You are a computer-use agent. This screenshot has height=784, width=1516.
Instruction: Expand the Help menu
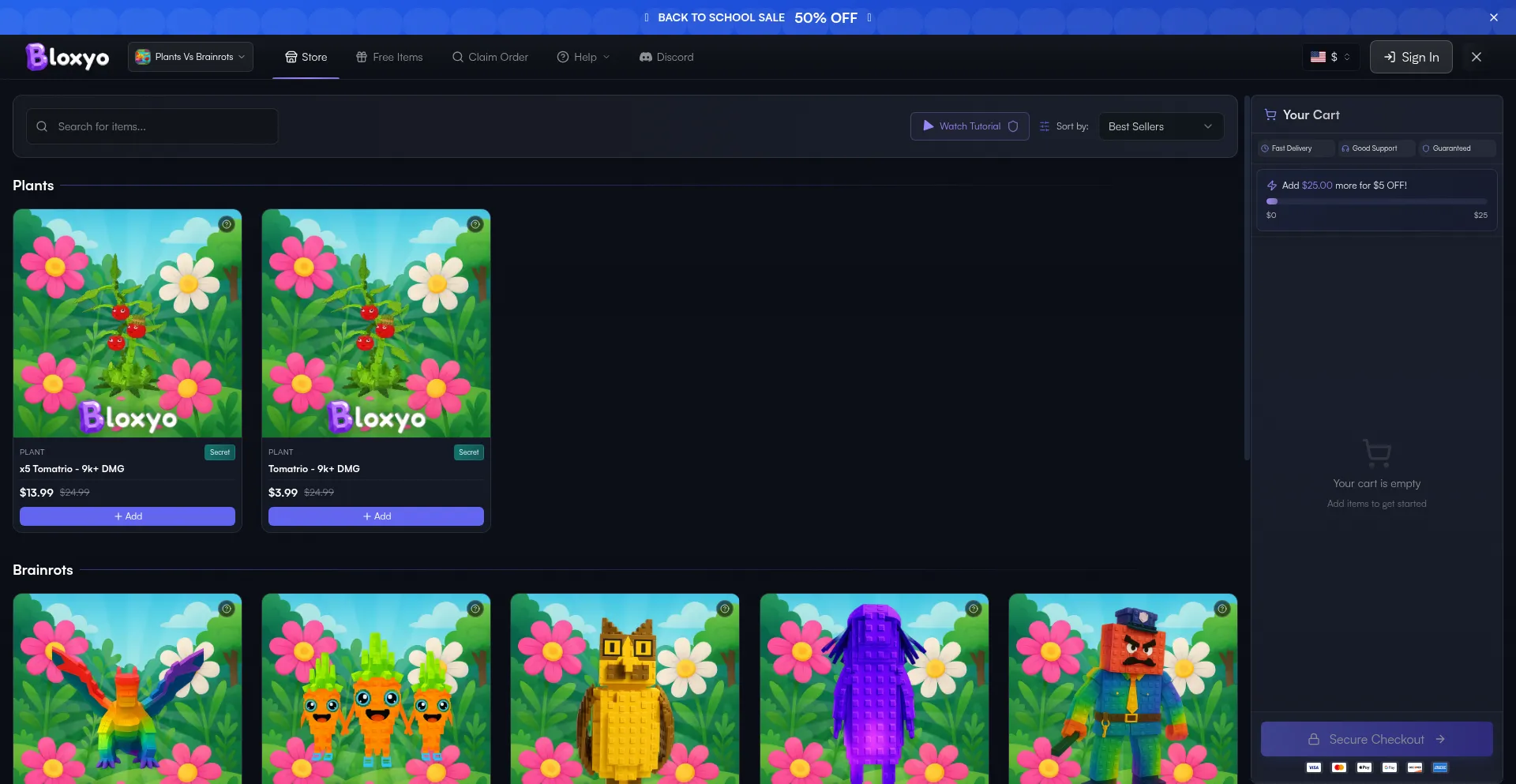[x=584, y=57]
